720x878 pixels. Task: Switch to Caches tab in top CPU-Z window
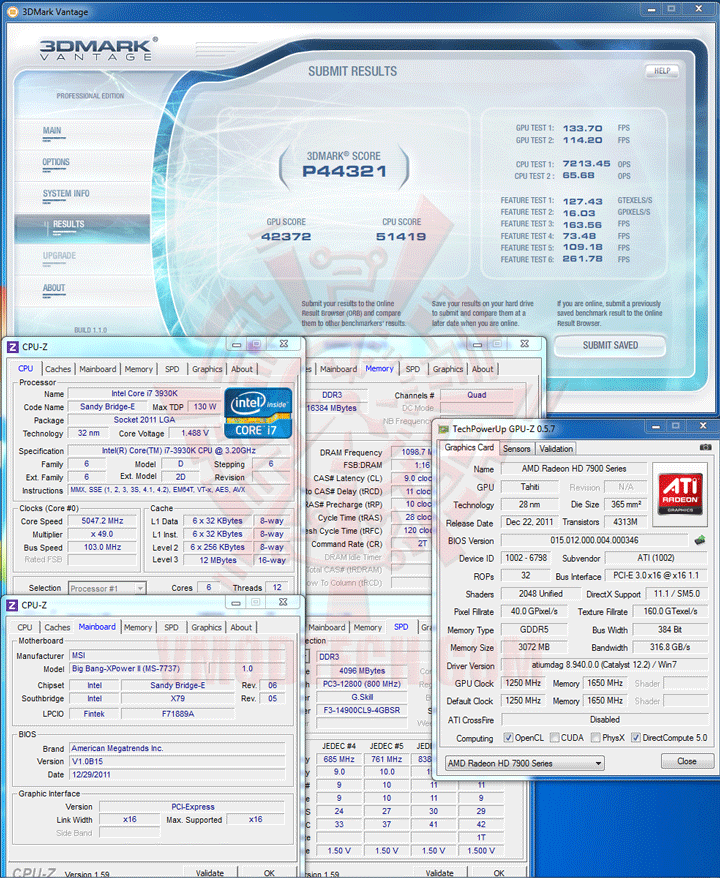58,369
